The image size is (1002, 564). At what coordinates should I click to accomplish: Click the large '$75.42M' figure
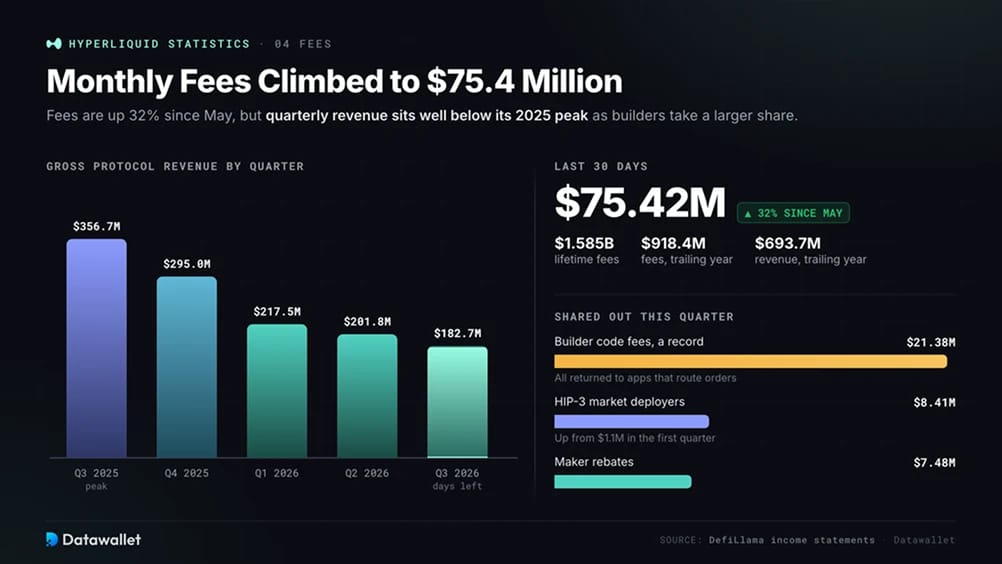tap(640, 202)
